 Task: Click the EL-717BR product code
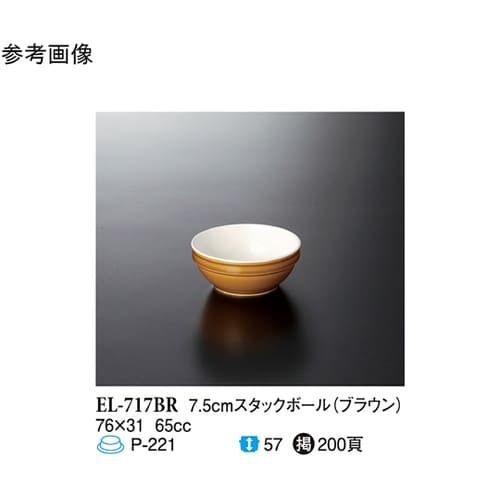(137, 405)
